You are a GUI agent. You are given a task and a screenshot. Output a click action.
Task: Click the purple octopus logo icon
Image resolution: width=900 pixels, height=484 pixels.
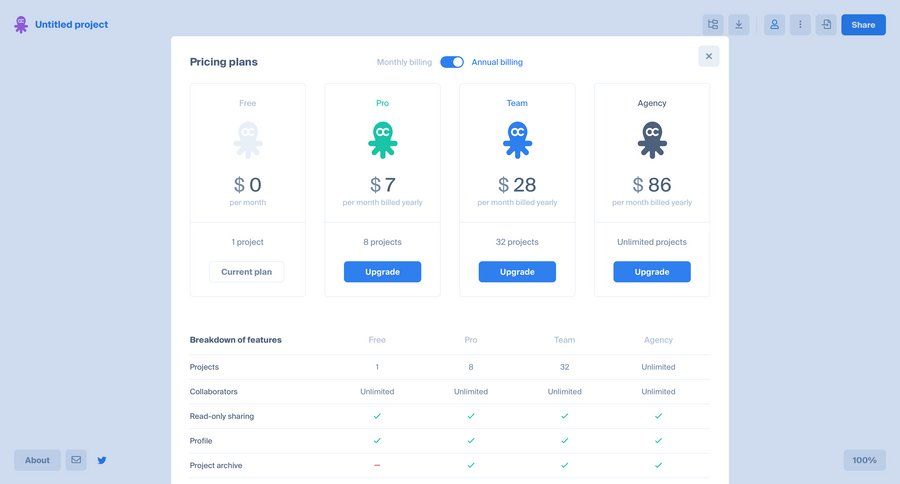point(21,25)
